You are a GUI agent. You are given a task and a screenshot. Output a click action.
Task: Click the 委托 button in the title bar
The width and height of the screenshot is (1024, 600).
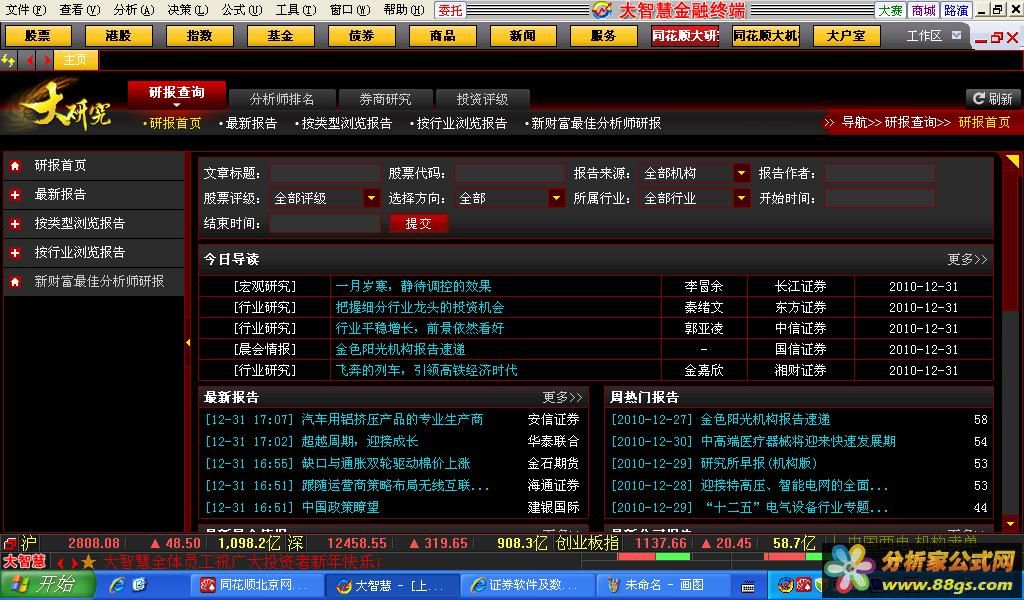coord(450,10)
